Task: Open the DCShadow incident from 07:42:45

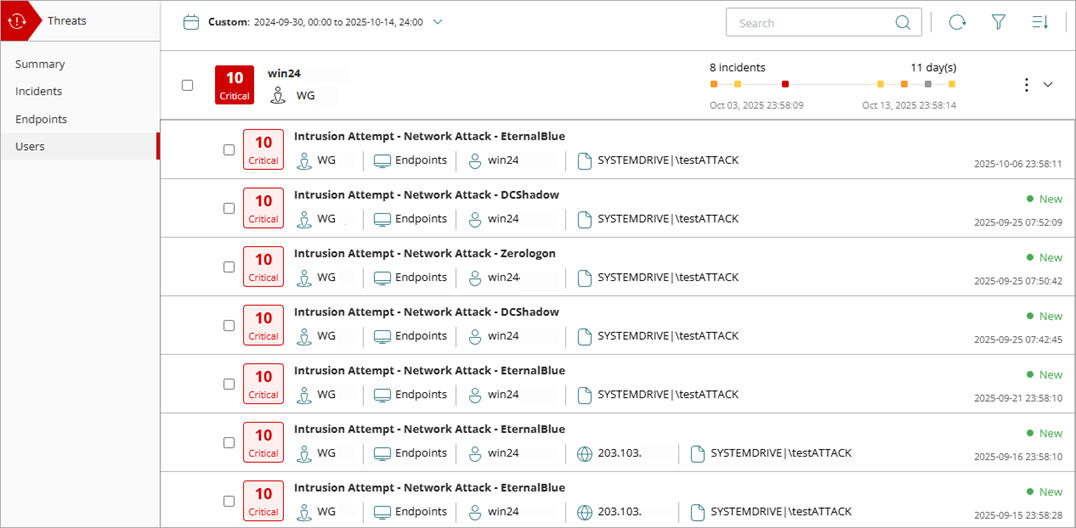Action: pyautogui.click(x=427, y=312)
